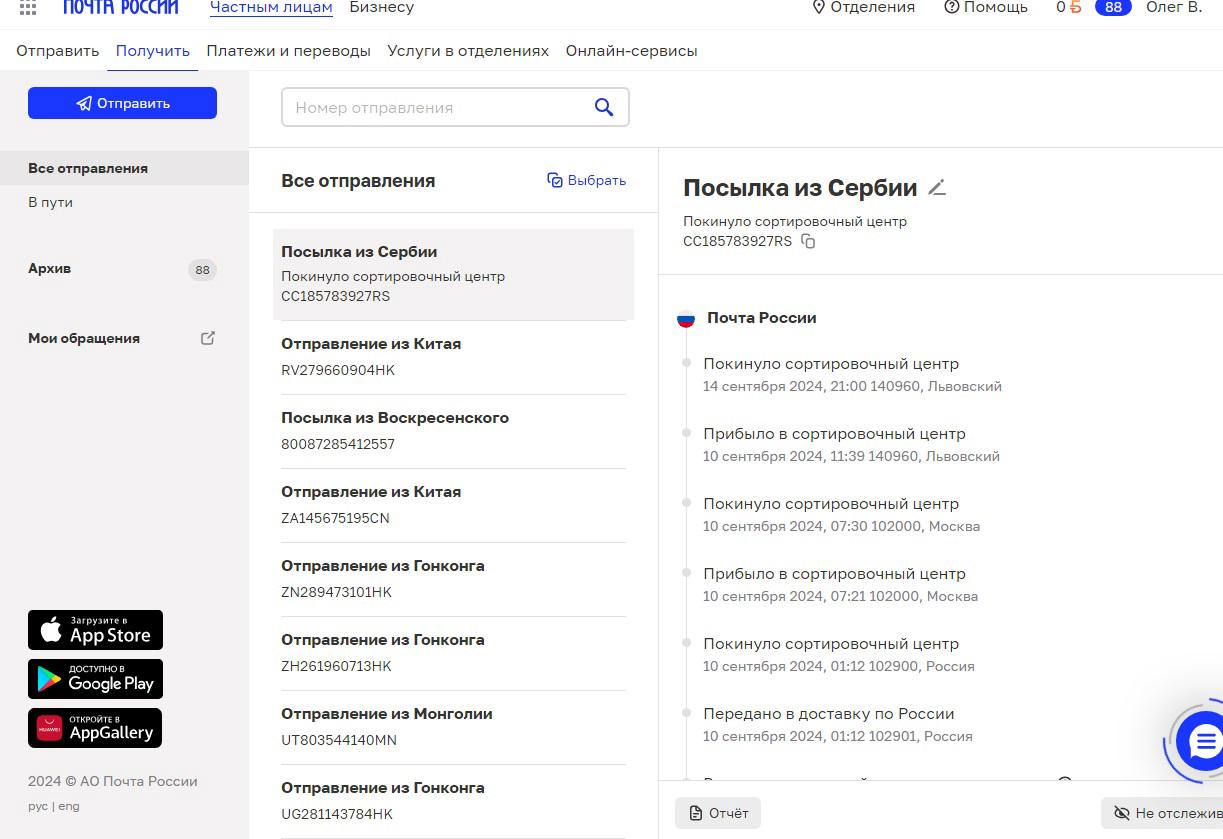This screenshot has width=1223, height=839.
Task: Open the 'Получить' tab
Action: (152, 51)
